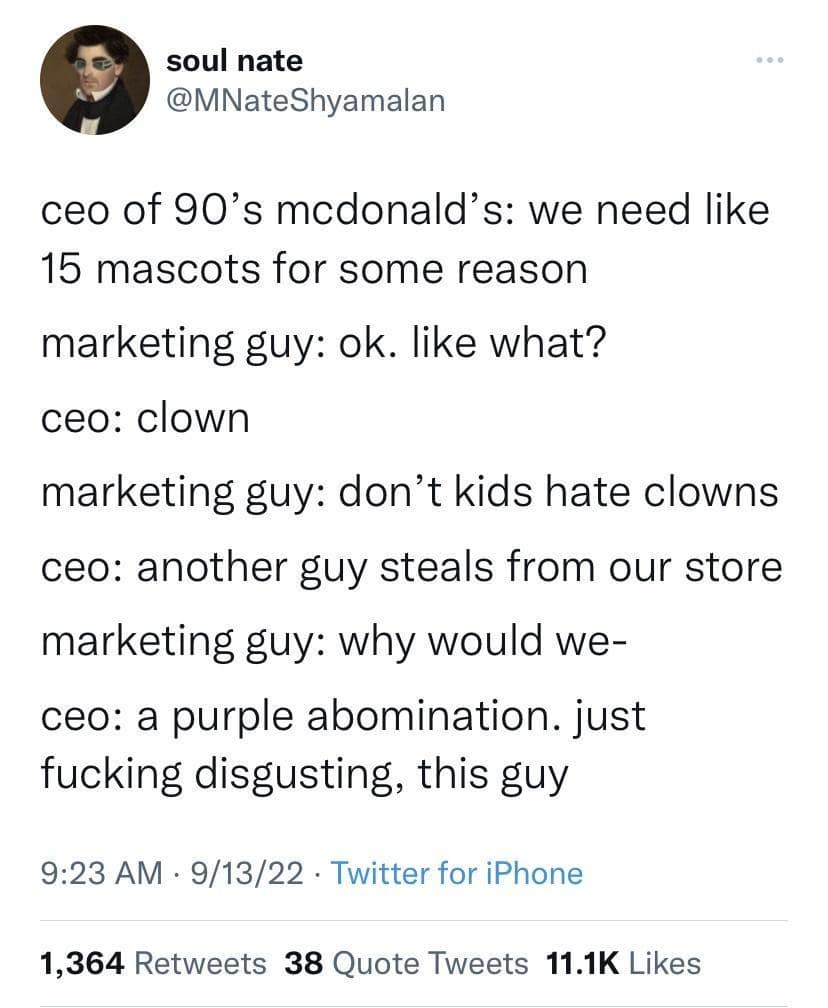The image size is (828, 1008).
Task: Open the tweet's three-dot more options menu
Action: 770,62
